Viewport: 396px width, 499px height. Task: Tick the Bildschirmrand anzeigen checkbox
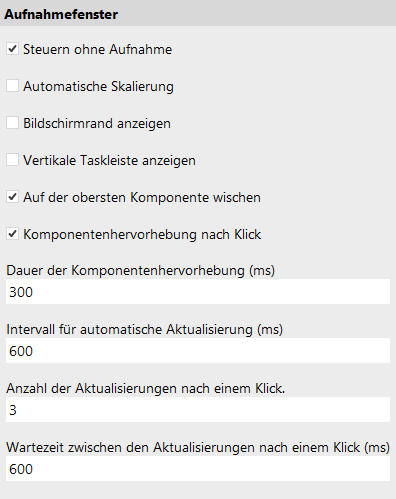(12, 123)
